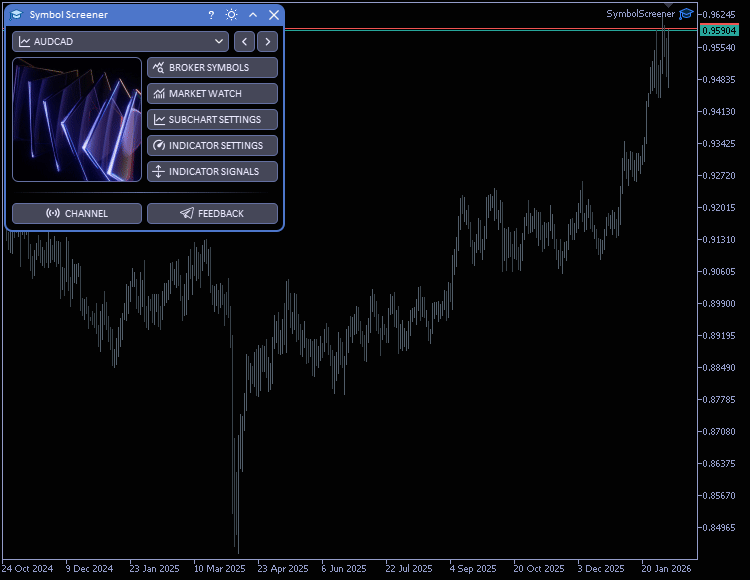750x580 pixels.
Task: Click the 0.92720 price scale label
Action: pos(719,175)
